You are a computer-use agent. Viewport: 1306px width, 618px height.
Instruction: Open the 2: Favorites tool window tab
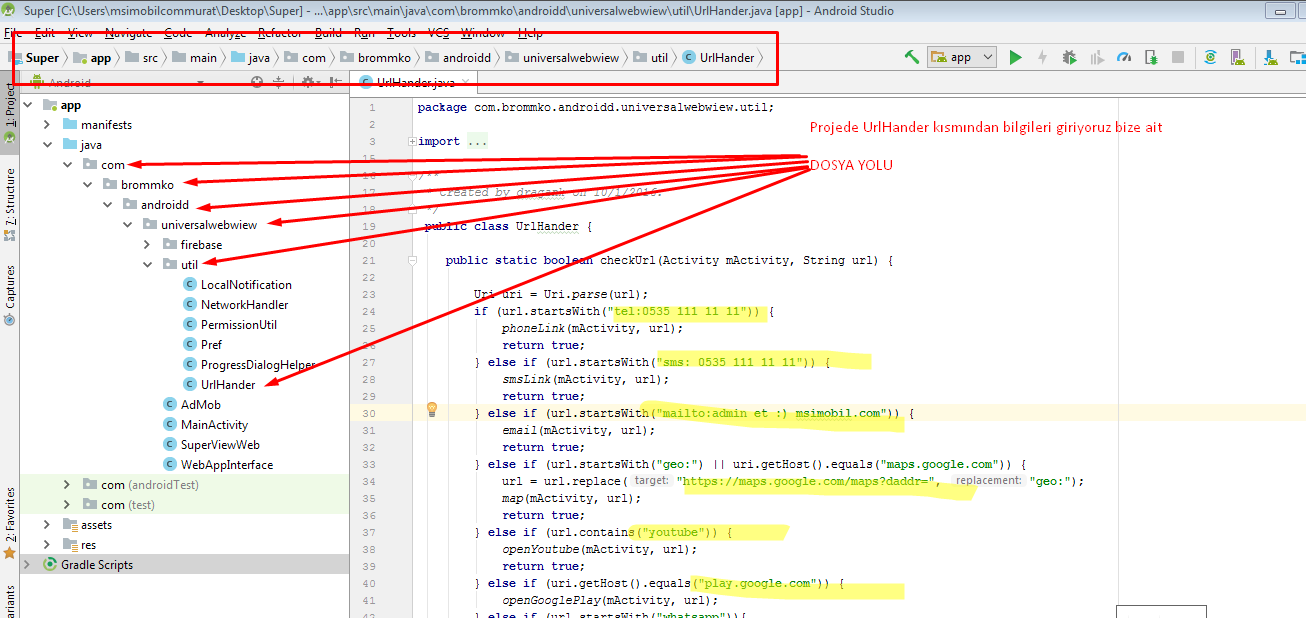pyautogui.click(x=10, y=523)
